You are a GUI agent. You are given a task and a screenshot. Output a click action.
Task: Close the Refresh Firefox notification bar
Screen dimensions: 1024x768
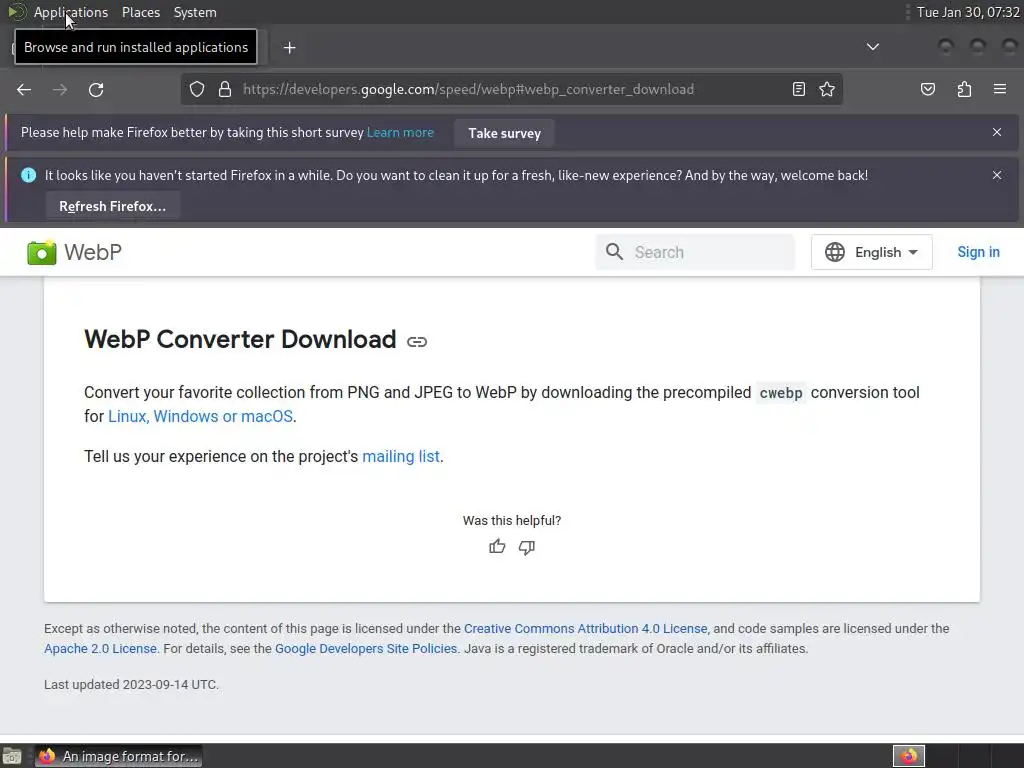pos(997,175)
